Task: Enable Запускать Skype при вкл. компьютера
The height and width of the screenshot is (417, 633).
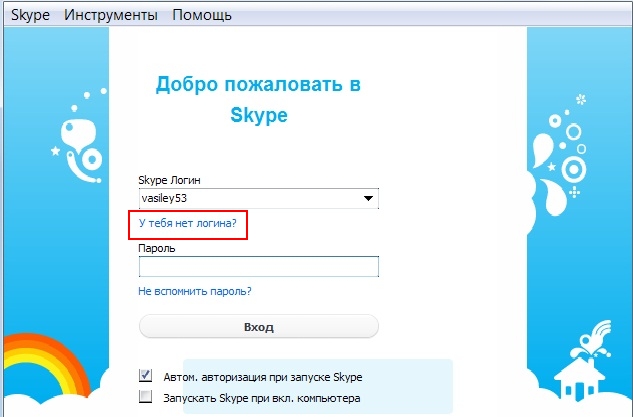Action: pyautogui.click(x=145, y=396)
